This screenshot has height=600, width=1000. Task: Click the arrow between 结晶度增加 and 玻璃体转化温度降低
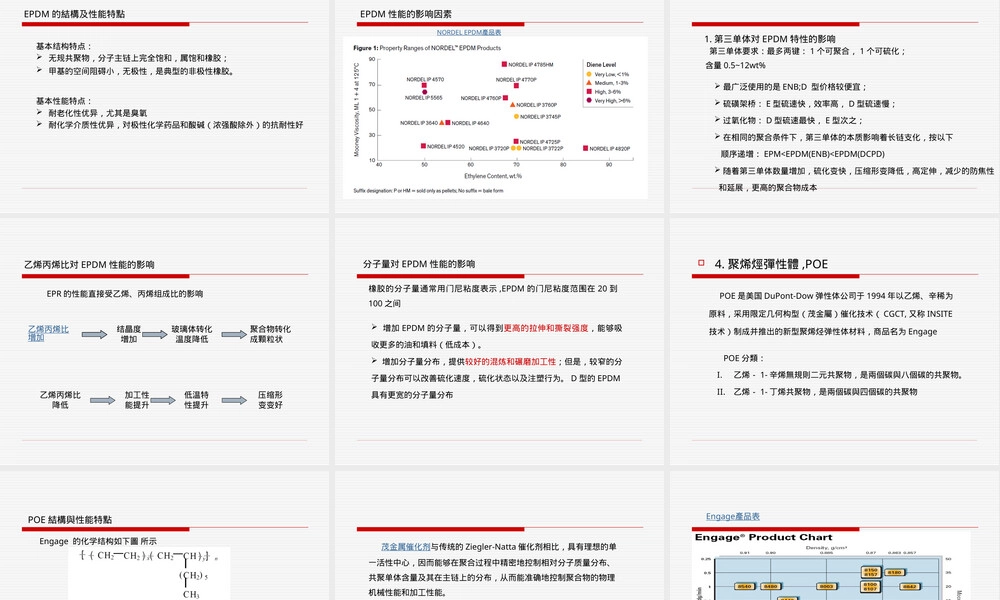(x=155, y=334)
